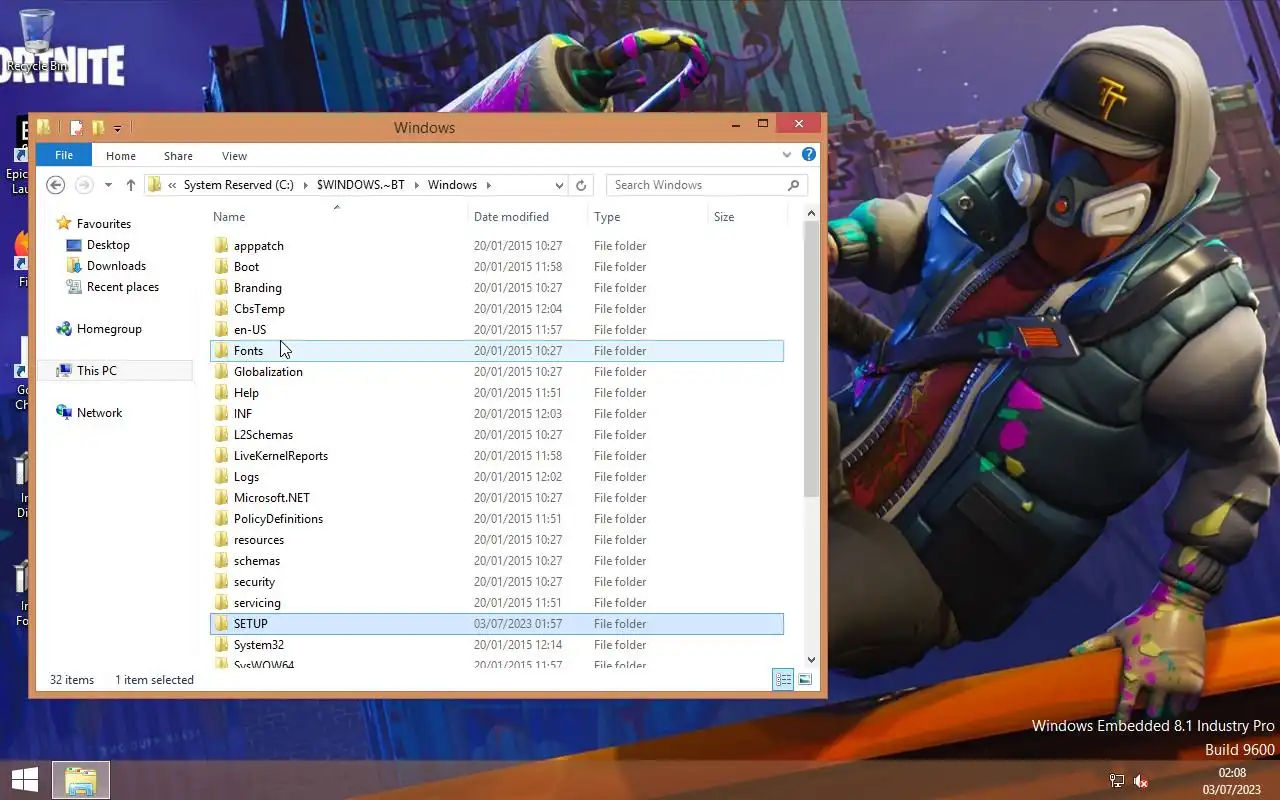Screen dimensions: 1280x800
Task: Refresh the Windows folder view
Action: point(581,185)
